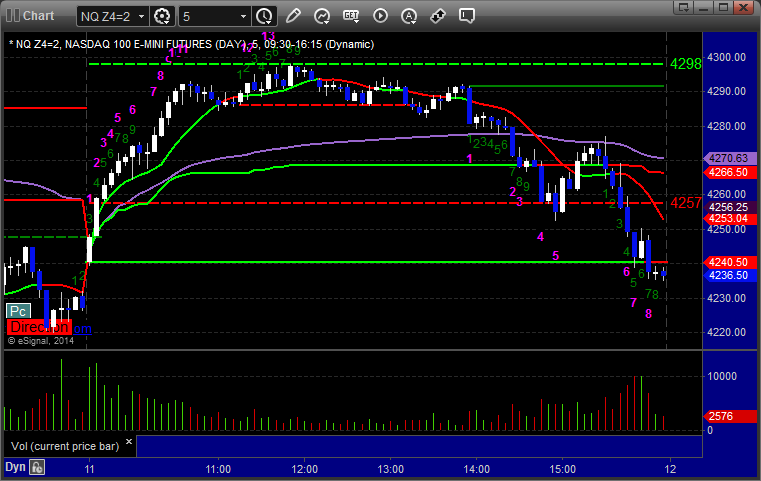Open the studies/indicators chart icon
Viewport: 761px width, 481px height.
click(x=322, y=16)
